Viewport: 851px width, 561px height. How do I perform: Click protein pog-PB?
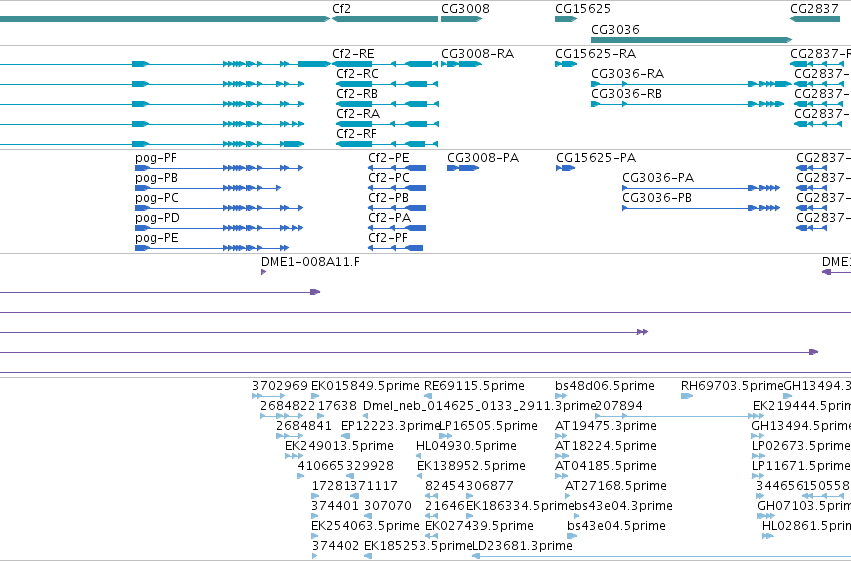point(208,188)
